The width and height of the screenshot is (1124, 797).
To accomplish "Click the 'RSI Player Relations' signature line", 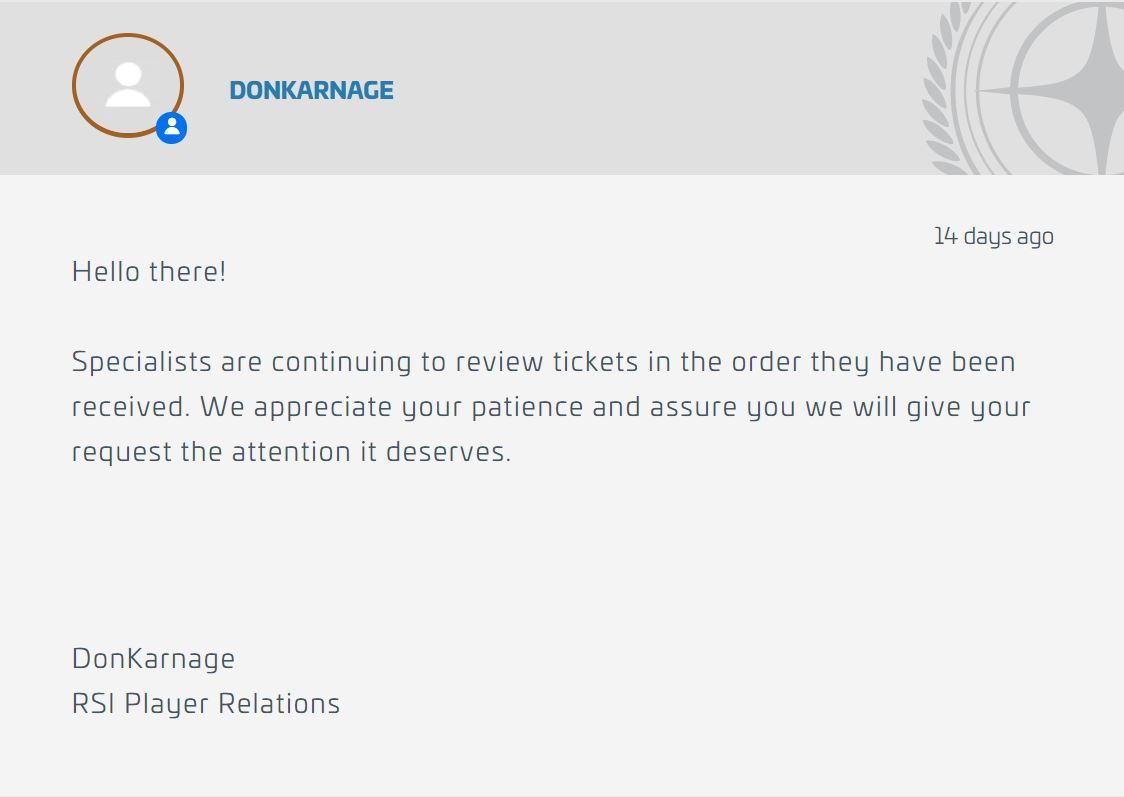I will coord(206,704).
